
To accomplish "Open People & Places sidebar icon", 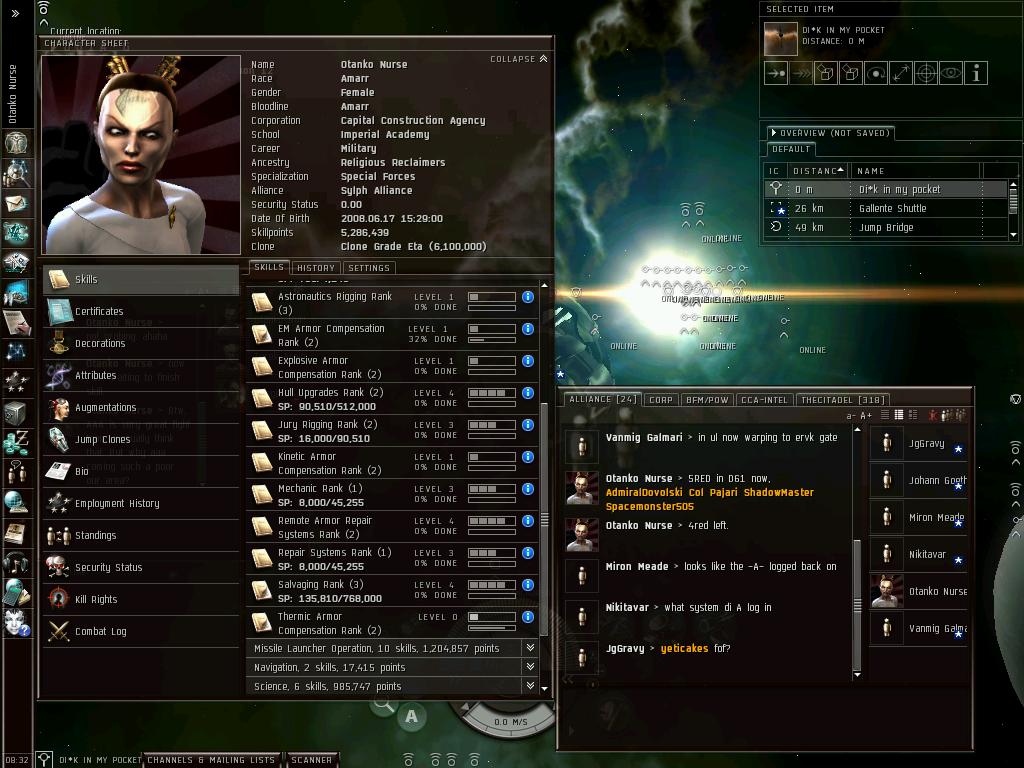I will 16,174.
